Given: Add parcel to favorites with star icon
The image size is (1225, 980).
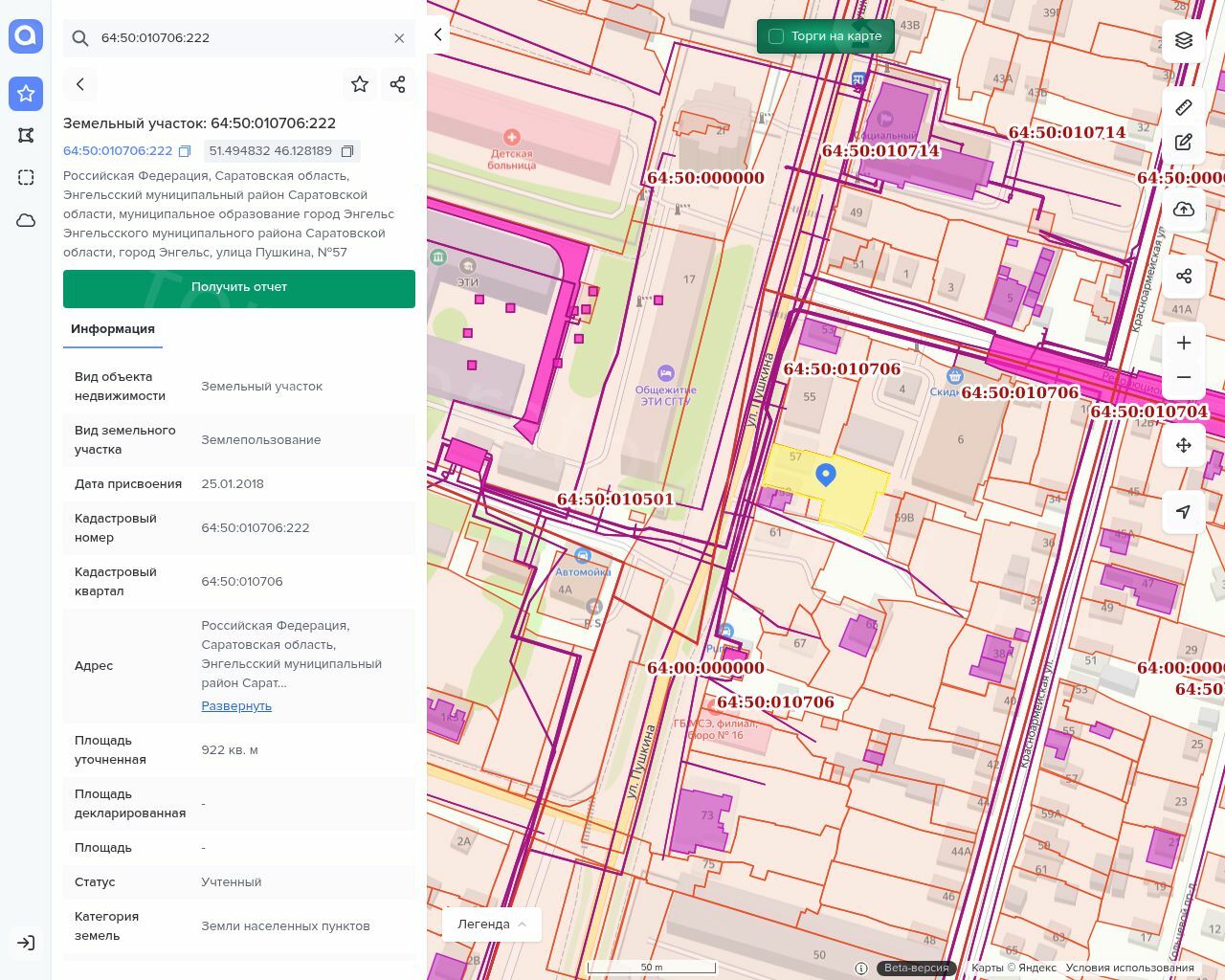Looking at the screenshot, I should [x=360, y=84].
